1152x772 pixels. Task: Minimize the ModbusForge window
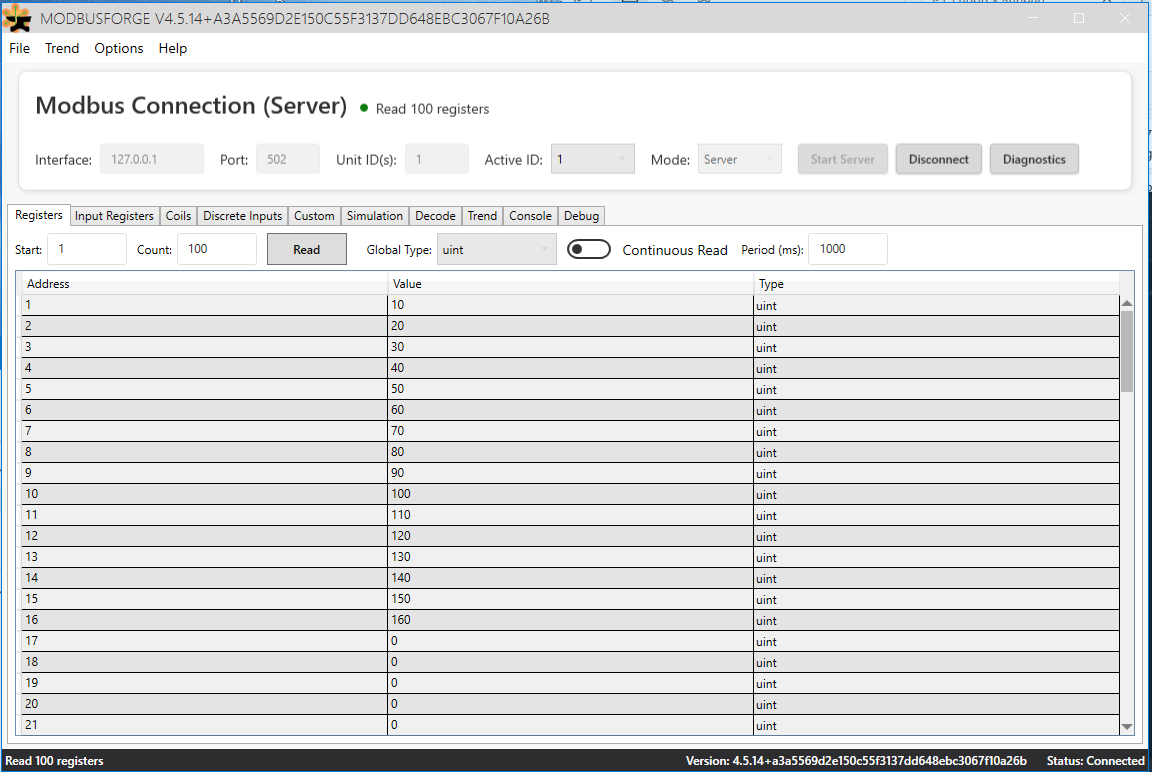(x=1033, y=18)
